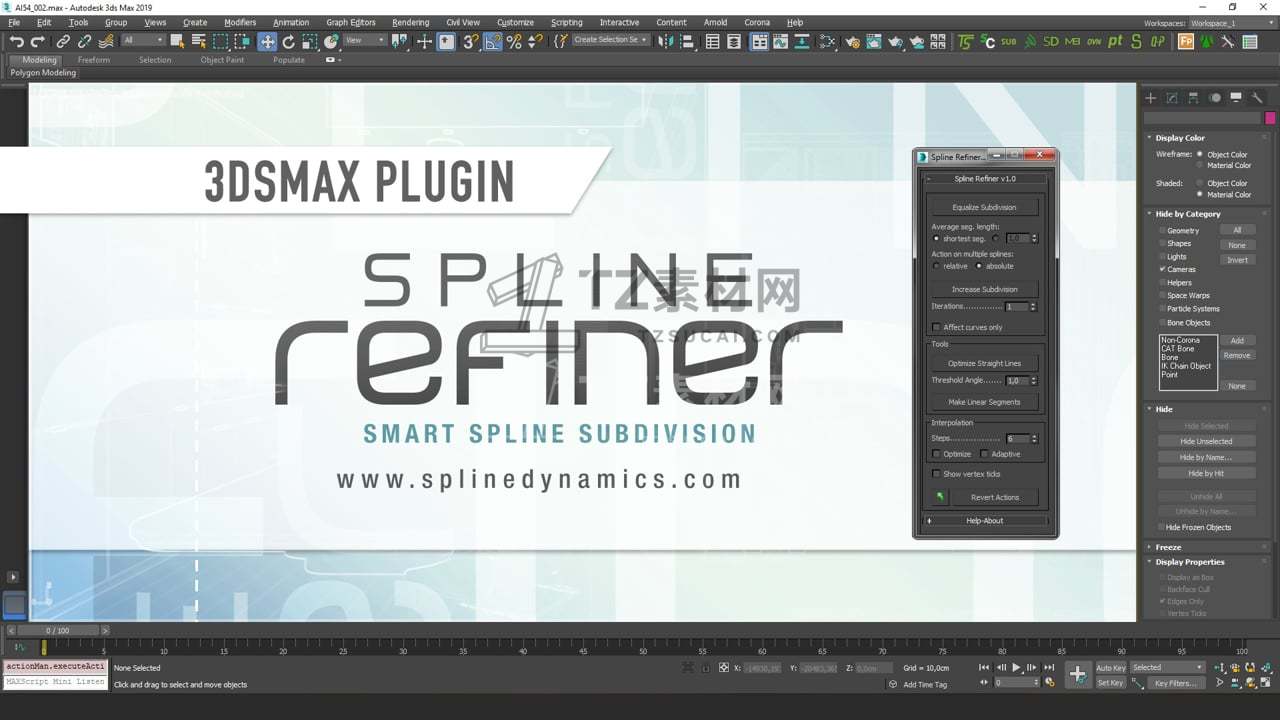Image resolution: width=1280 pixels, height=720 pixels.
Task: Toggle the Percent Snap icon
Action: click(x=514, y=41)
